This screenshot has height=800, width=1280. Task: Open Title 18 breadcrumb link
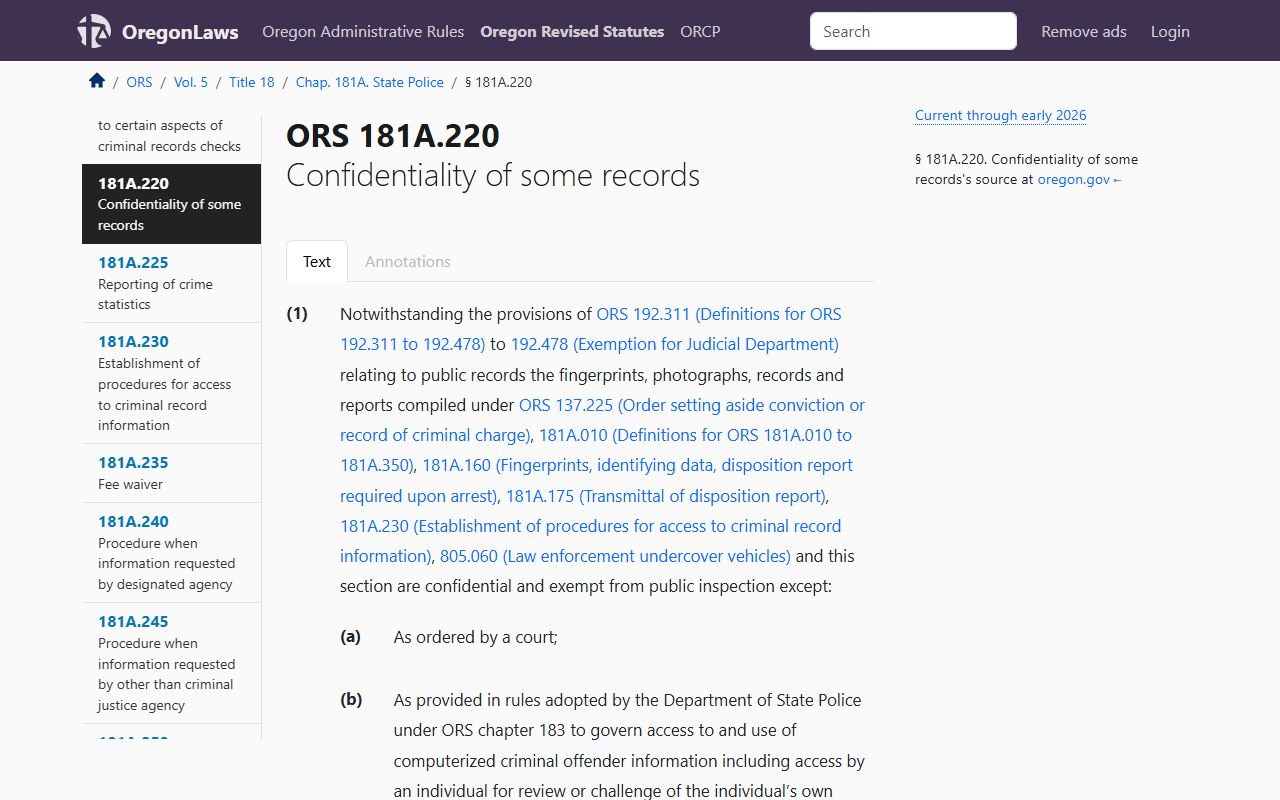pos(252,82)
